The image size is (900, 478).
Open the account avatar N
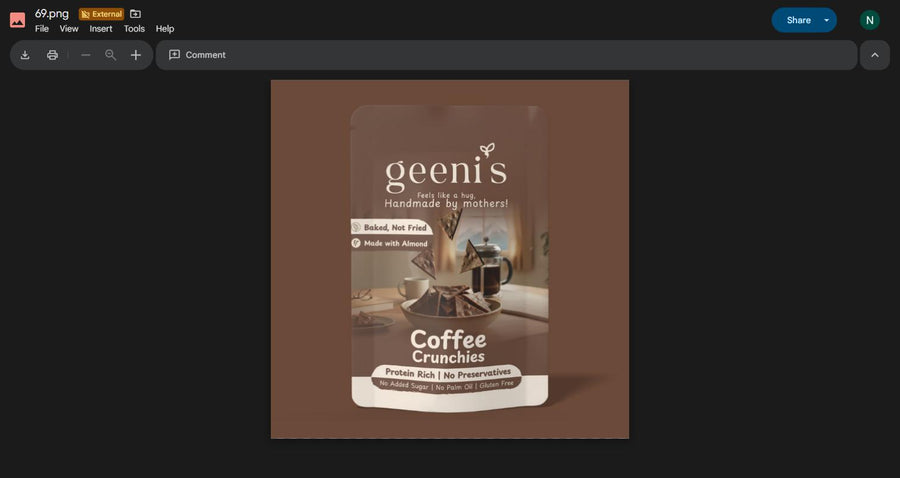click(x=870, y=20)
